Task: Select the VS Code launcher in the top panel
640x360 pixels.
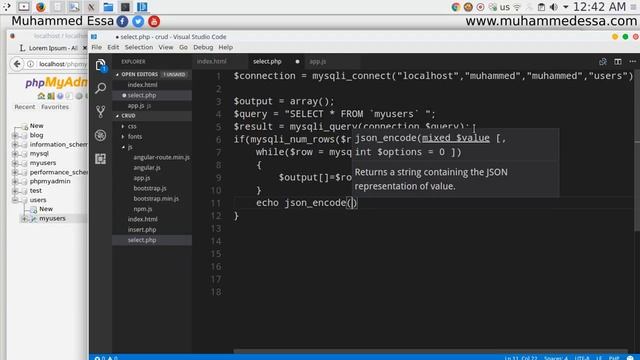Action: click(x=142, y=7)
